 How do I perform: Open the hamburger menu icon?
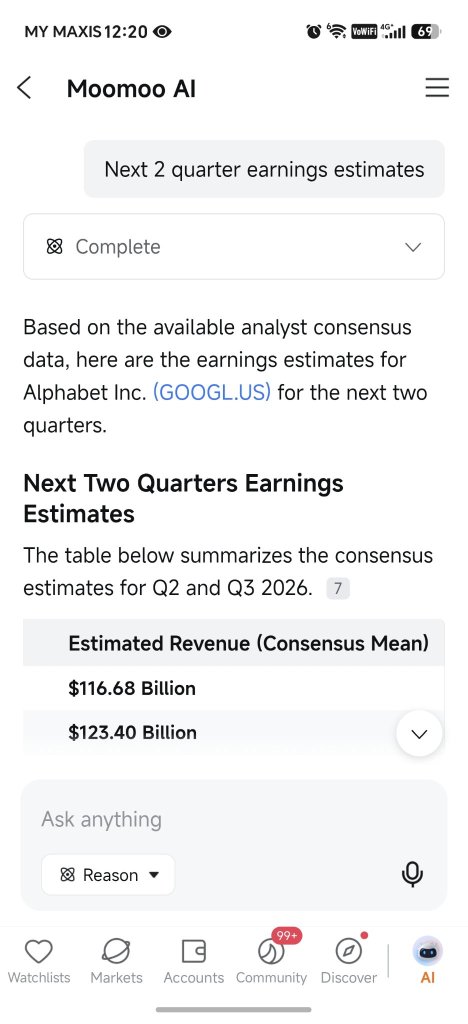(x=437, y=88)
